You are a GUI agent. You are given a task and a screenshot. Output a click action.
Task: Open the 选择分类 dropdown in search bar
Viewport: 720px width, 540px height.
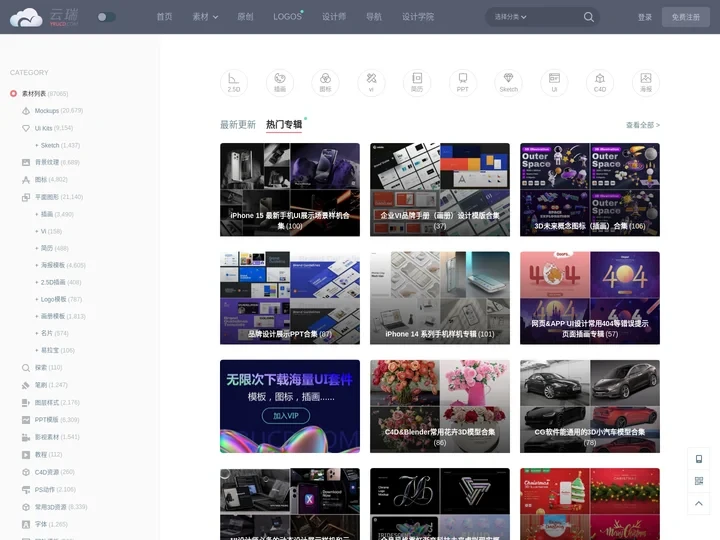tap(510, 17)
